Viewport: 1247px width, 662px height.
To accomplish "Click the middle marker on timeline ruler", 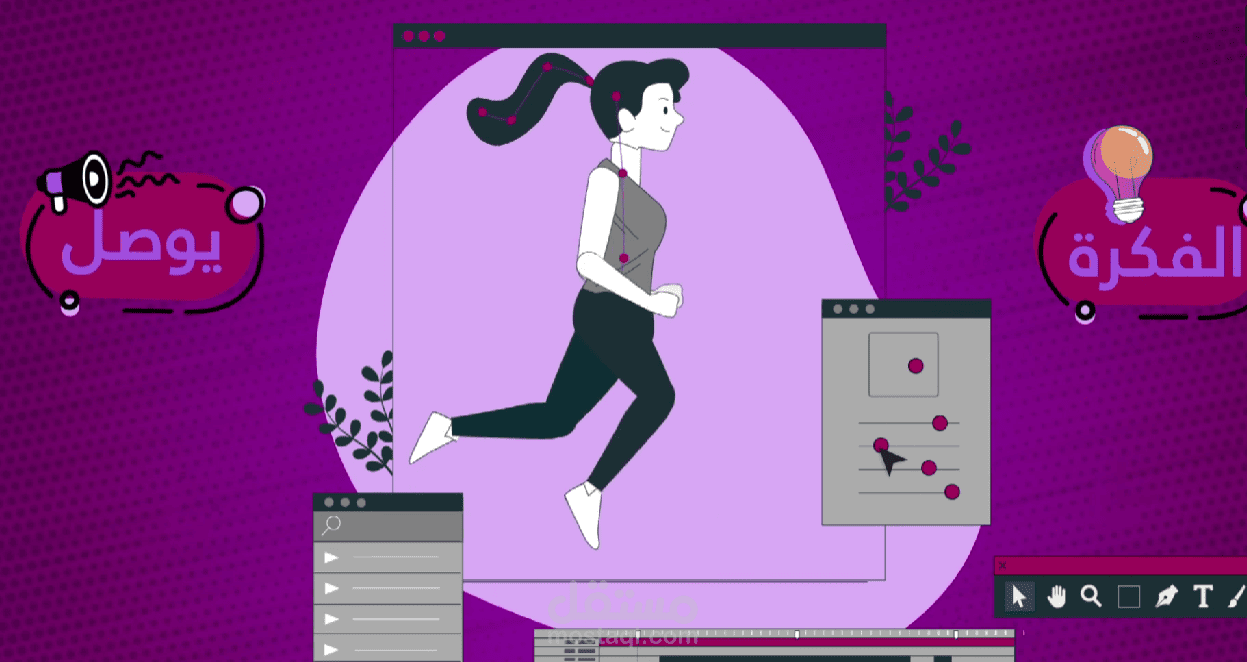I will click(x=797, y=634).
